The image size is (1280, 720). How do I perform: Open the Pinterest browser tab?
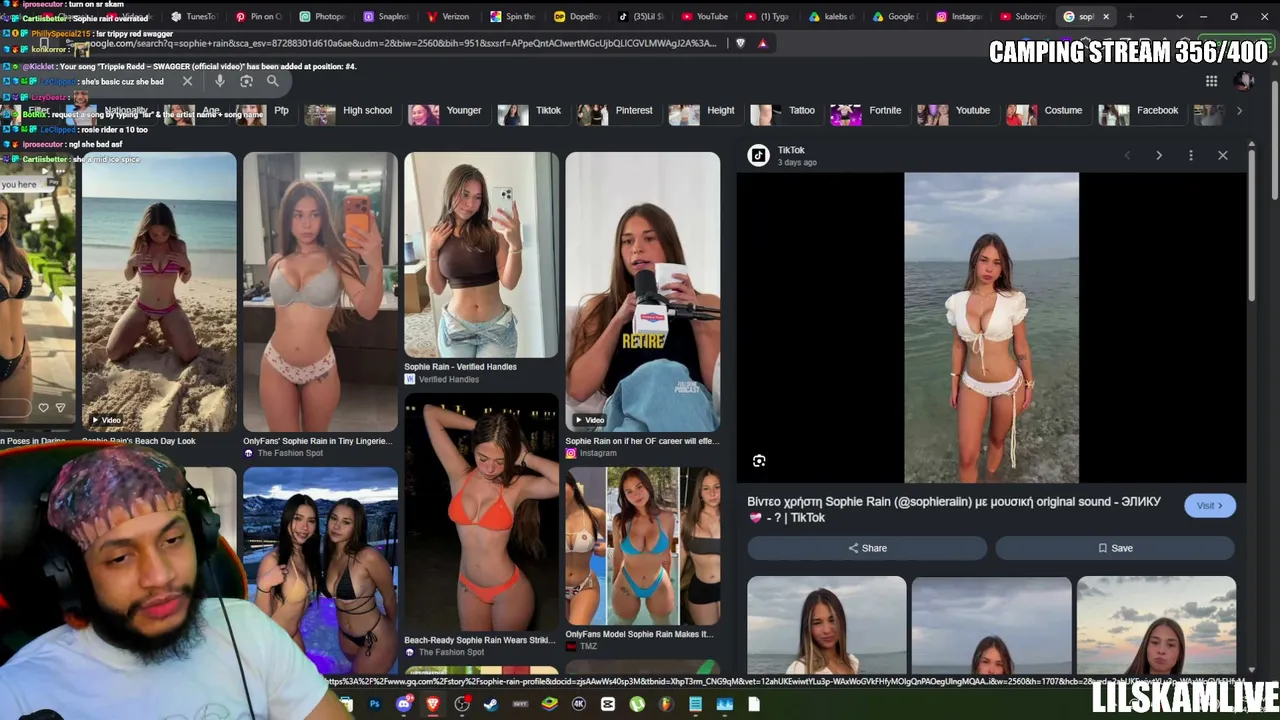[257, 16]
